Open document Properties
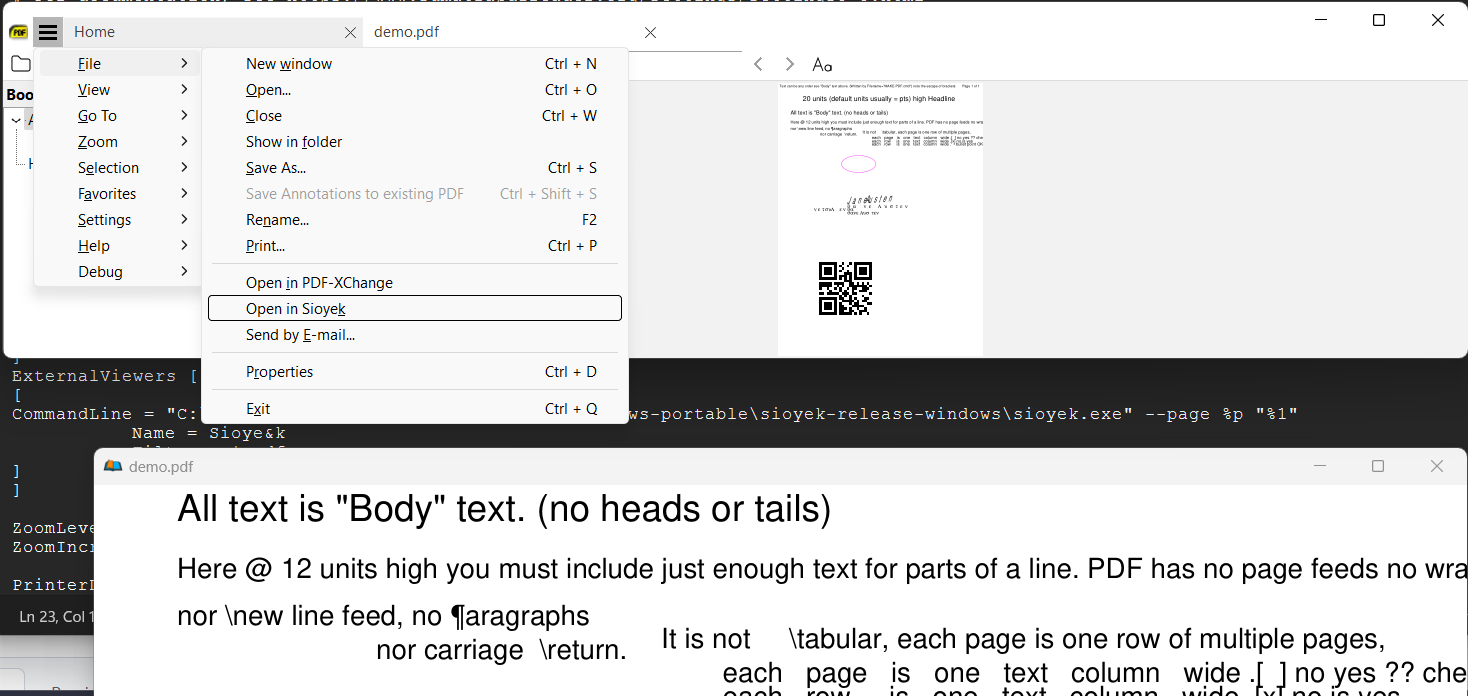 click(279, 371)
